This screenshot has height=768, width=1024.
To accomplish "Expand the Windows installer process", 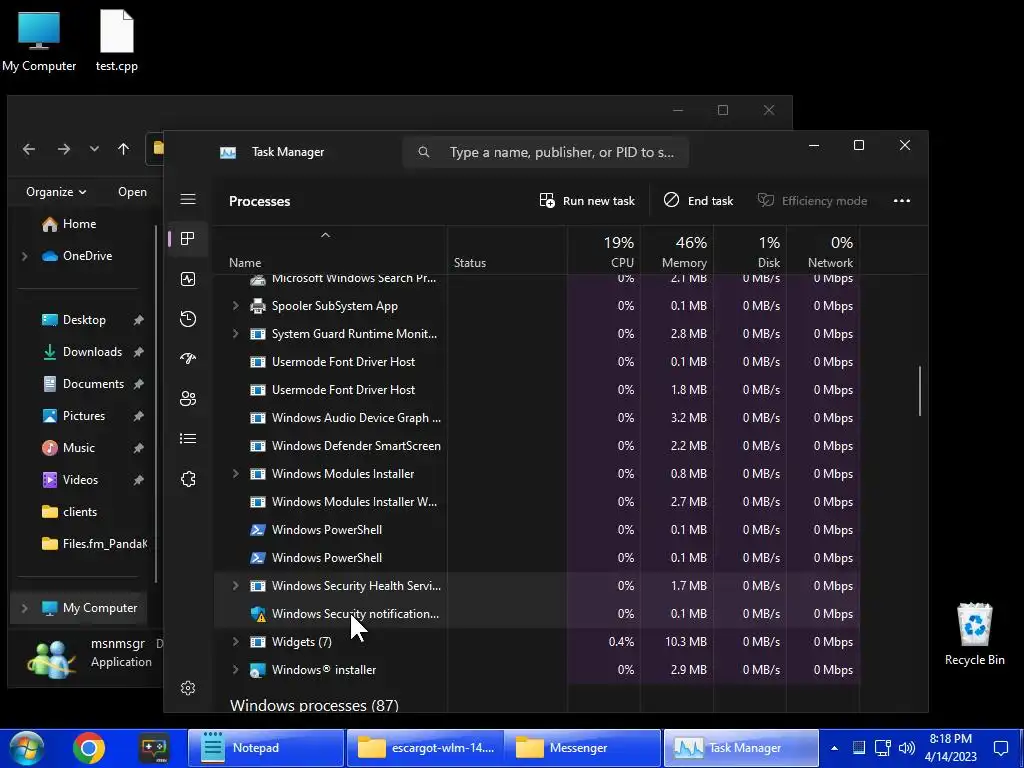I will tap(236, 670).
